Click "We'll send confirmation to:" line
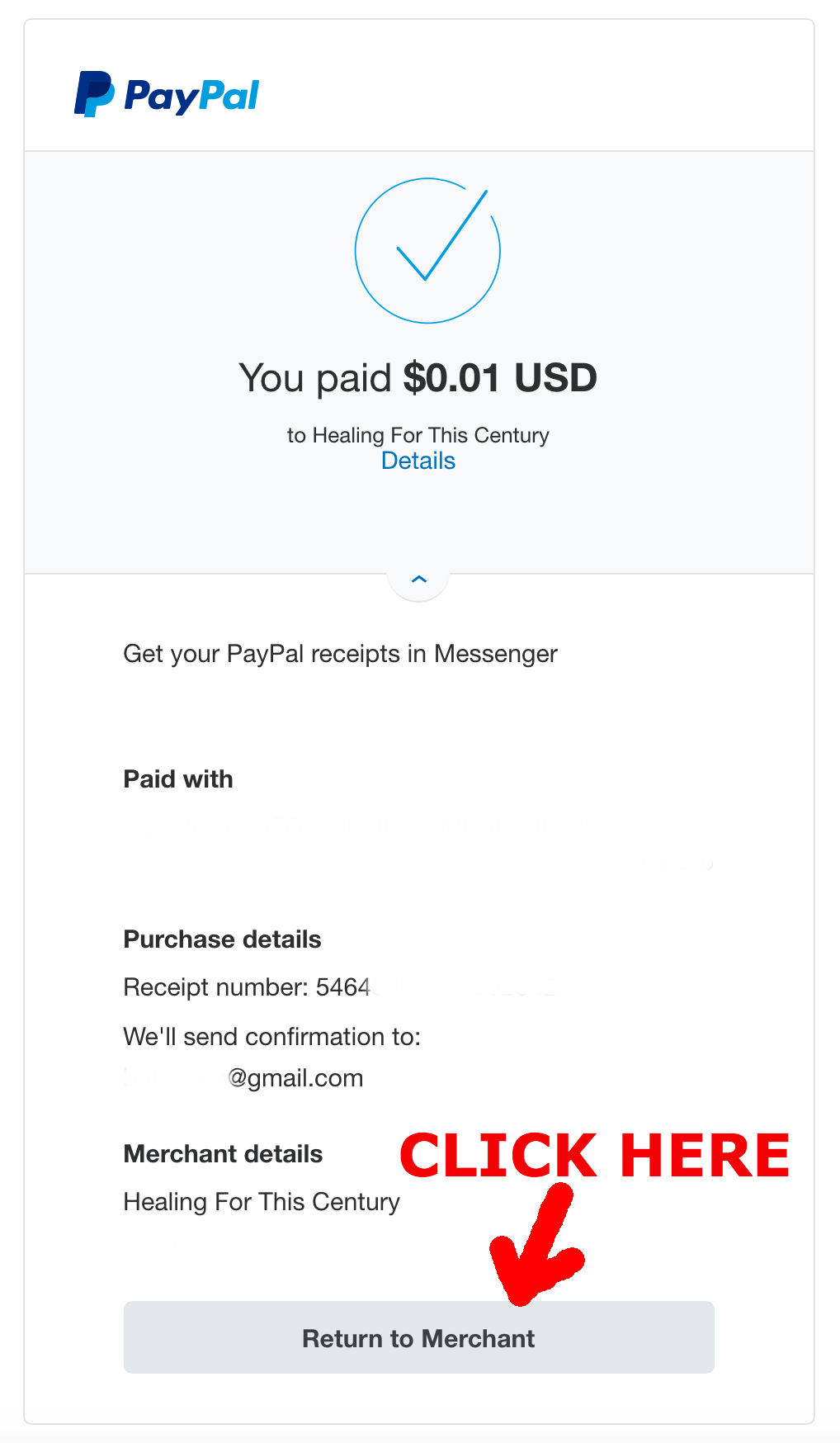 272,1037
